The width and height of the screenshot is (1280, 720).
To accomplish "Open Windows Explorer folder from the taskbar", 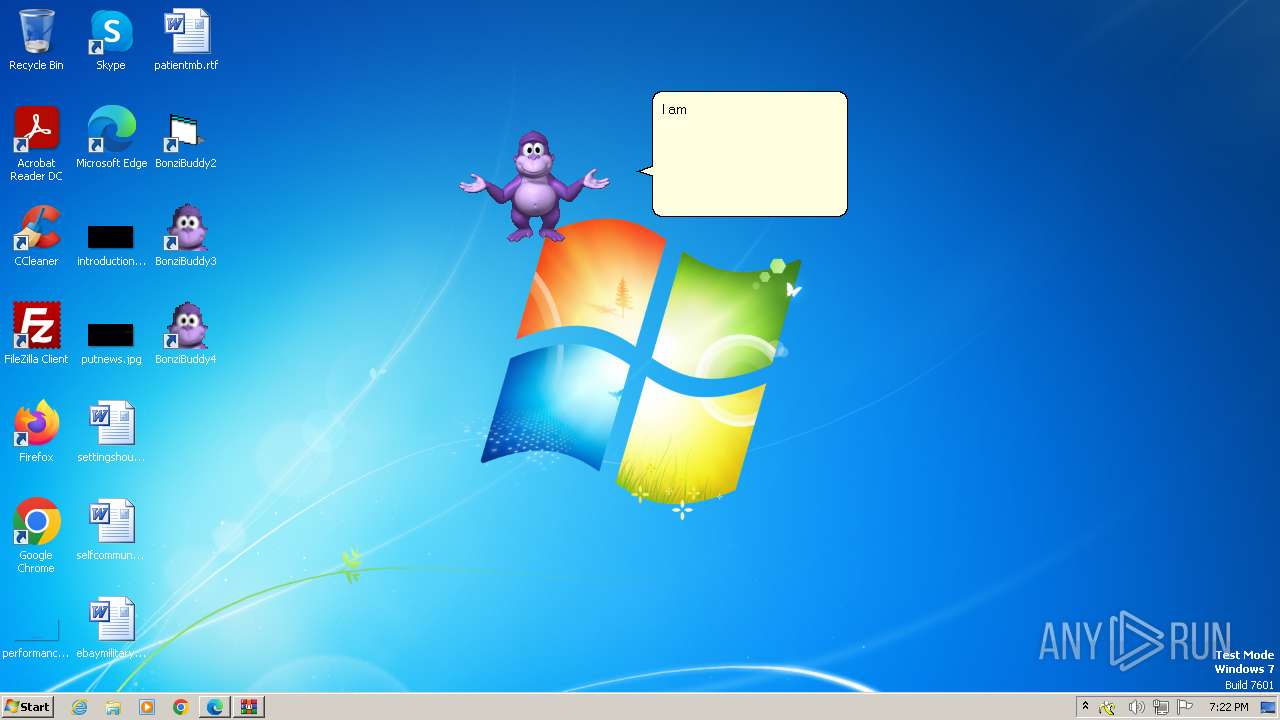I will tap(113, 707).
